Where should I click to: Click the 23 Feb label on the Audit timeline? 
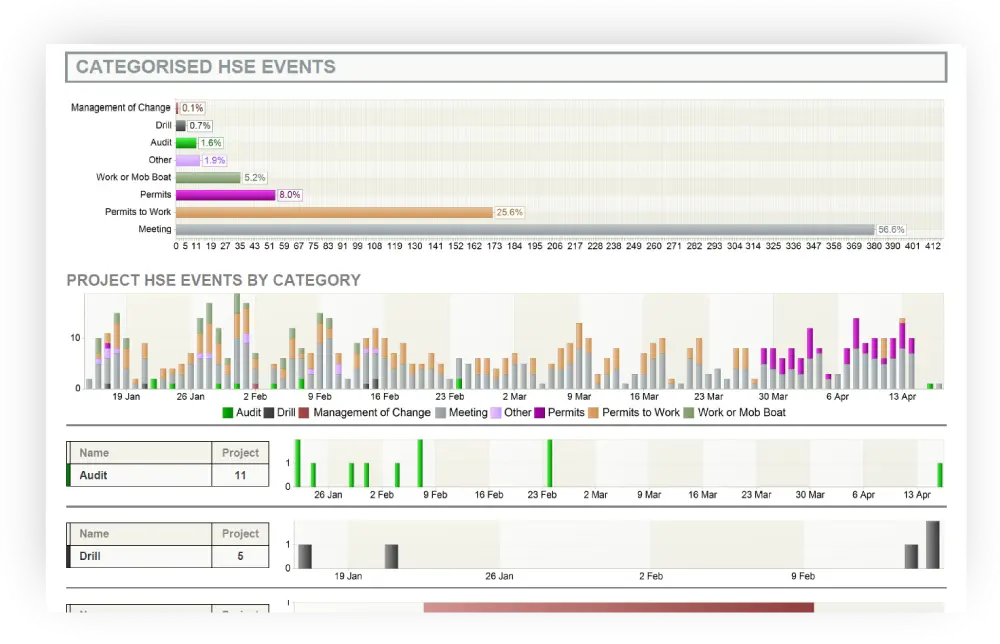click(542, 495)
